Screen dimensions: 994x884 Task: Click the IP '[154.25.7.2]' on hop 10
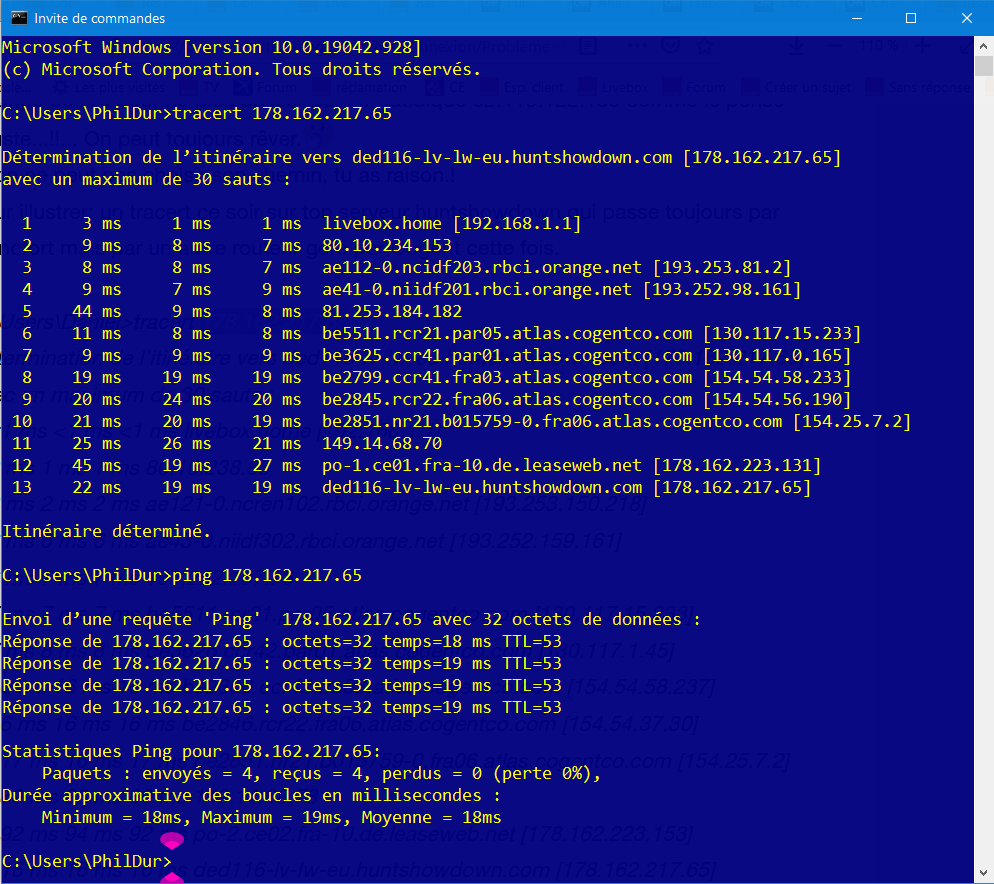tap(852, 421)
